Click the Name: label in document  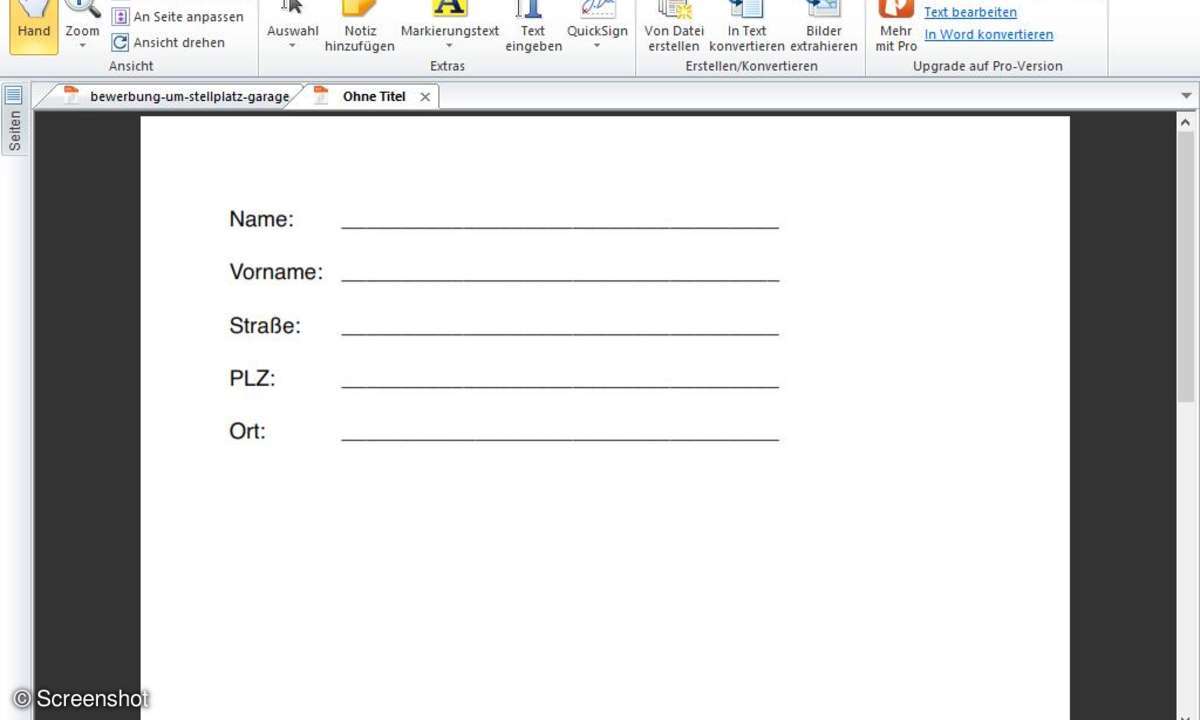pyautogui.click(x=261, y=219)
